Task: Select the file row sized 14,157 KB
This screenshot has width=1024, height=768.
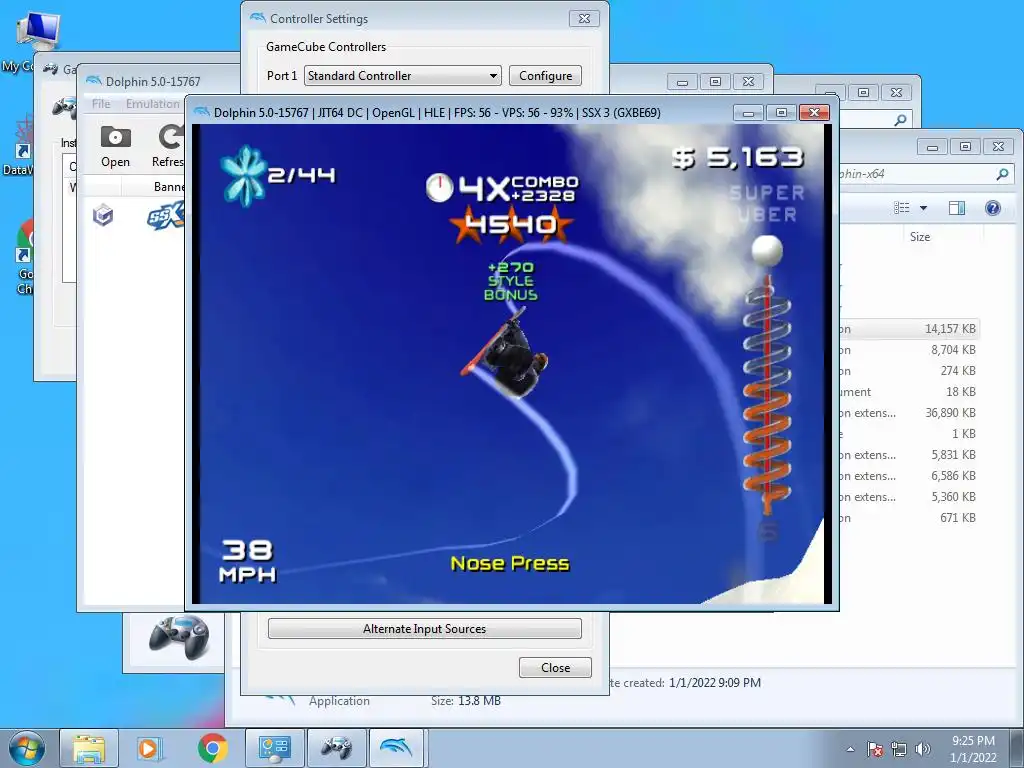Action: (909, 329)
